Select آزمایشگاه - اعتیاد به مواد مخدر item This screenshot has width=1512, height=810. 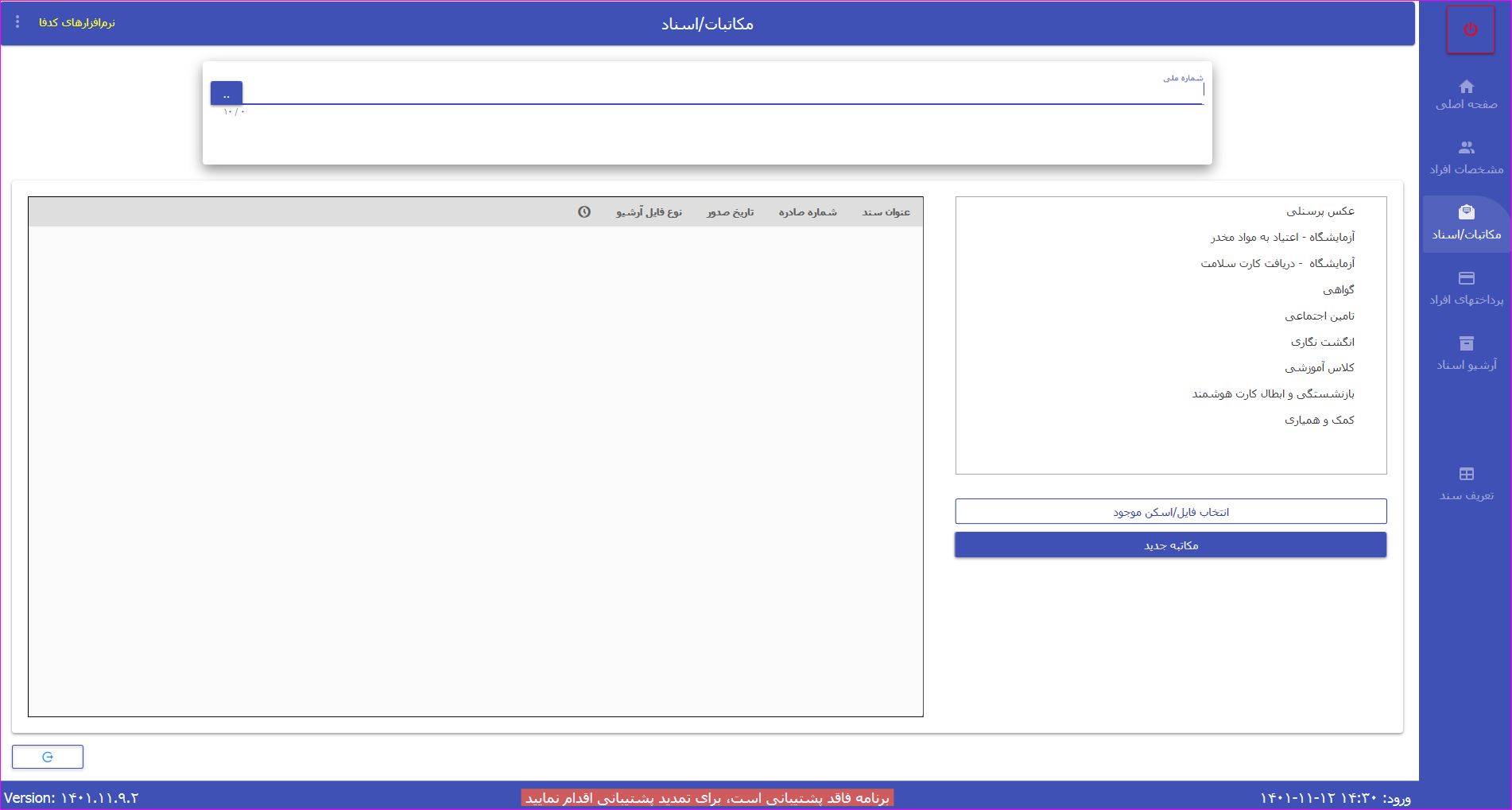pos(1282,238)
